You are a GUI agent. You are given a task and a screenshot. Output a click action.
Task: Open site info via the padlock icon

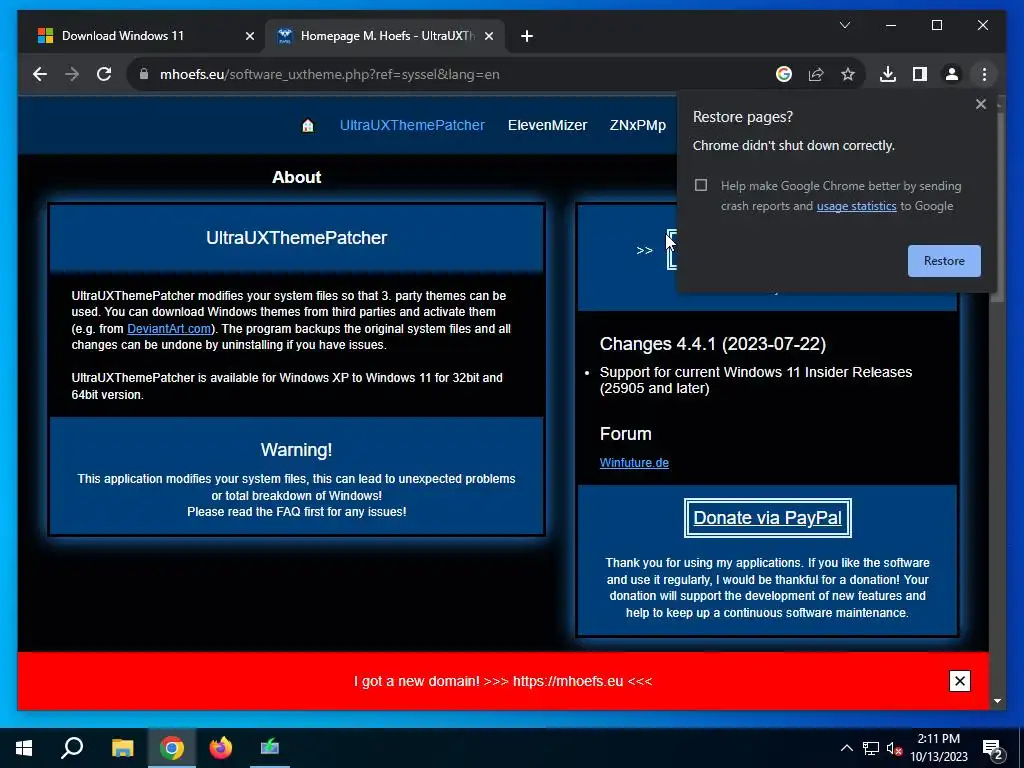point(144,74)
